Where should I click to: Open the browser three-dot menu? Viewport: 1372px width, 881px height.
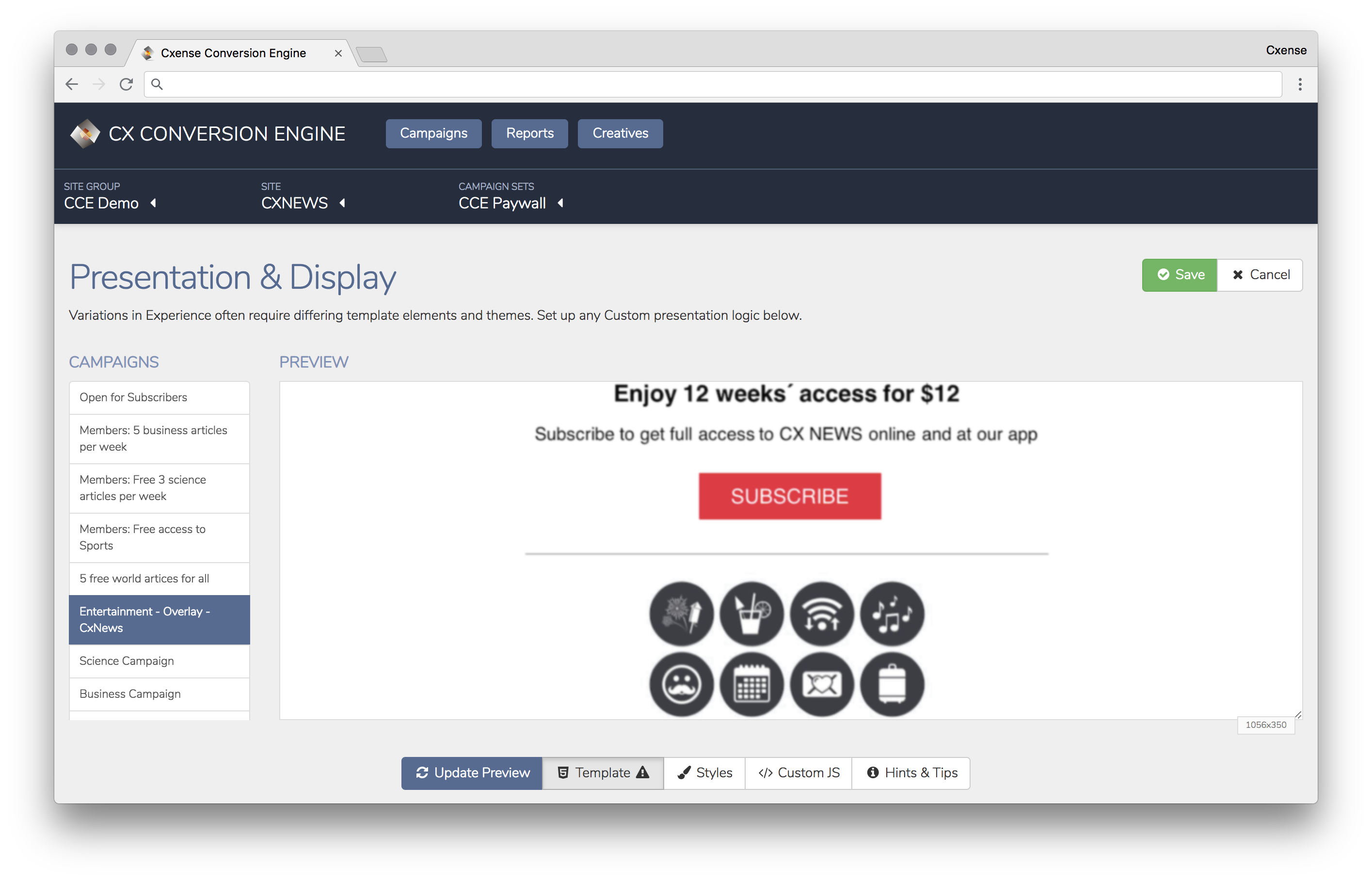1300,84
